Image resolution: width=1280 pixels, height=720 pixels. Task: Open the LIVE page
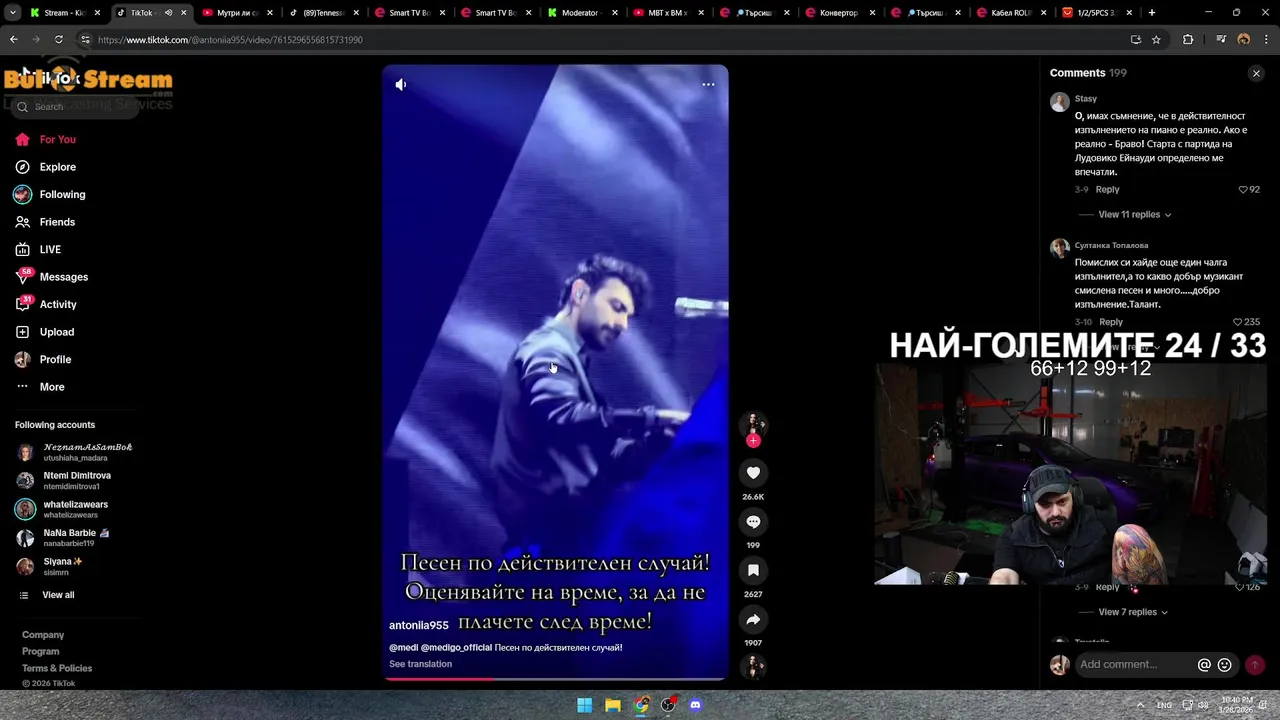point(38,250)
